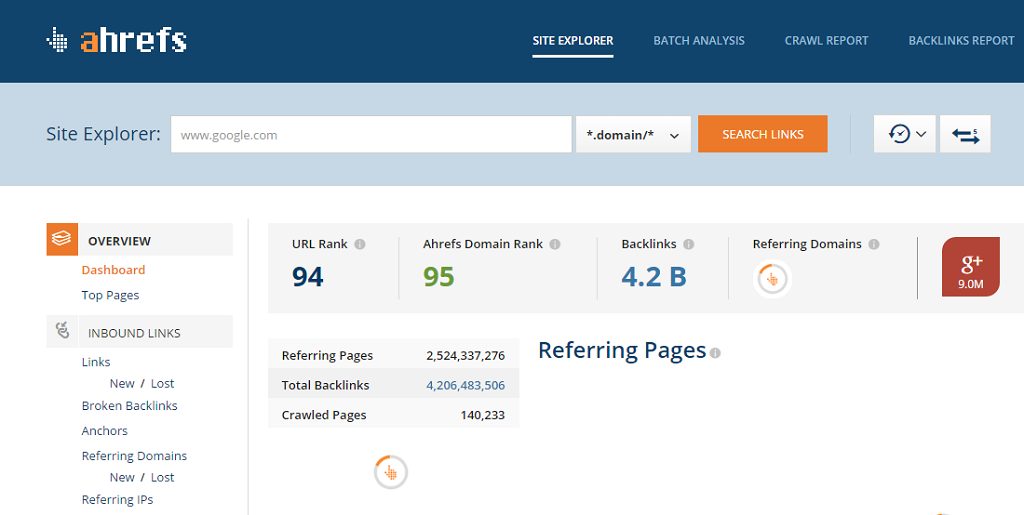Screen dimensions: 1024x515
Task: Open the history clock dropdown icon
Action: (x=904, y=134)
